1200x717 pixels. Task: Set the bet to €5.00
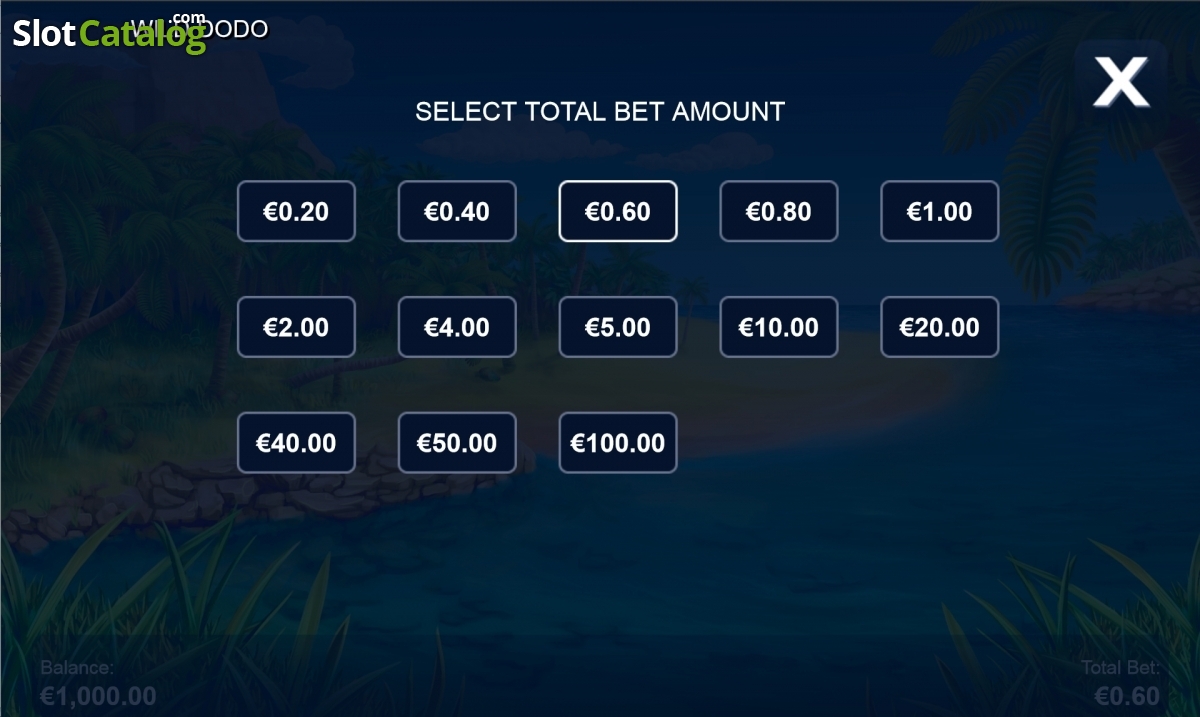coord(618,327)
